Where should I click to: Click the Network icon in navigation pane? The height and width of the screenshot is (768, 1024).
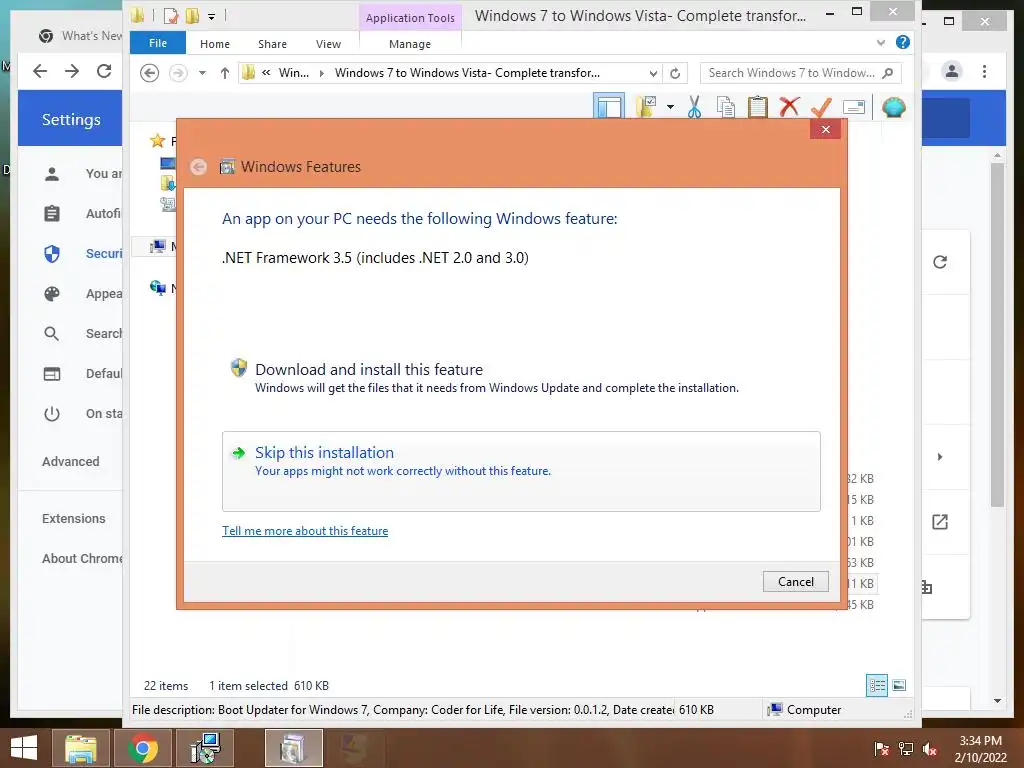(x=157, y=287)
